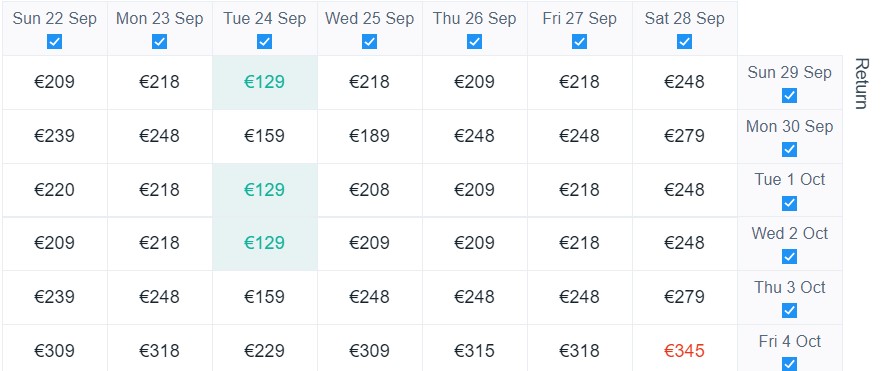Uncheck the Wed 2 Oct return checkbox
The image size is (891, 371).
(789, 257)
